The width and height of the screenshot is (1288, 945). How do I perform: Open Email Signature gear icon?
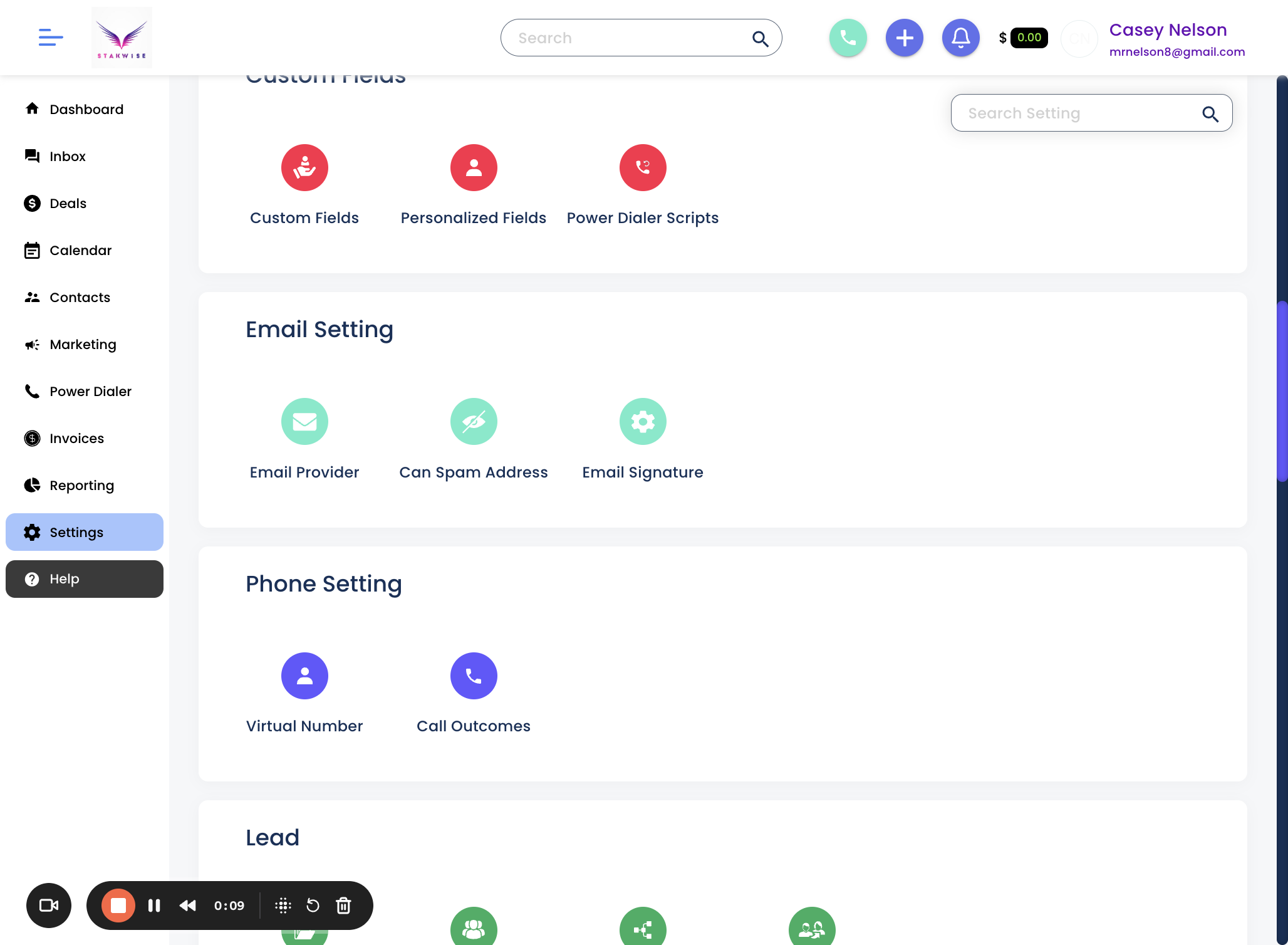tap(643, 421)
